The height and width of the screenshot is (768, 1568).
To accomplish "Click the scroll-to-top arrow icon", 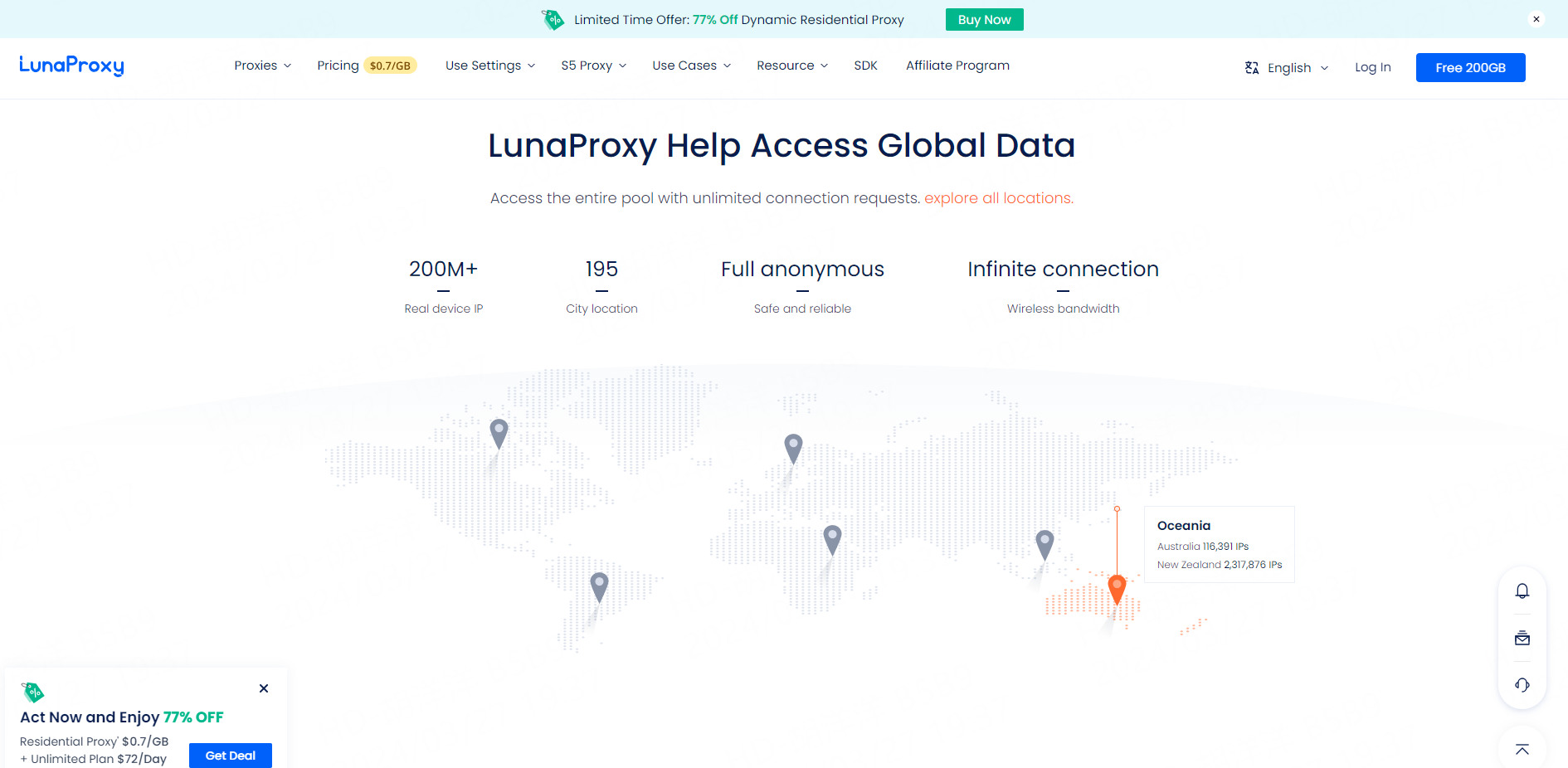I will (1522, 749).
